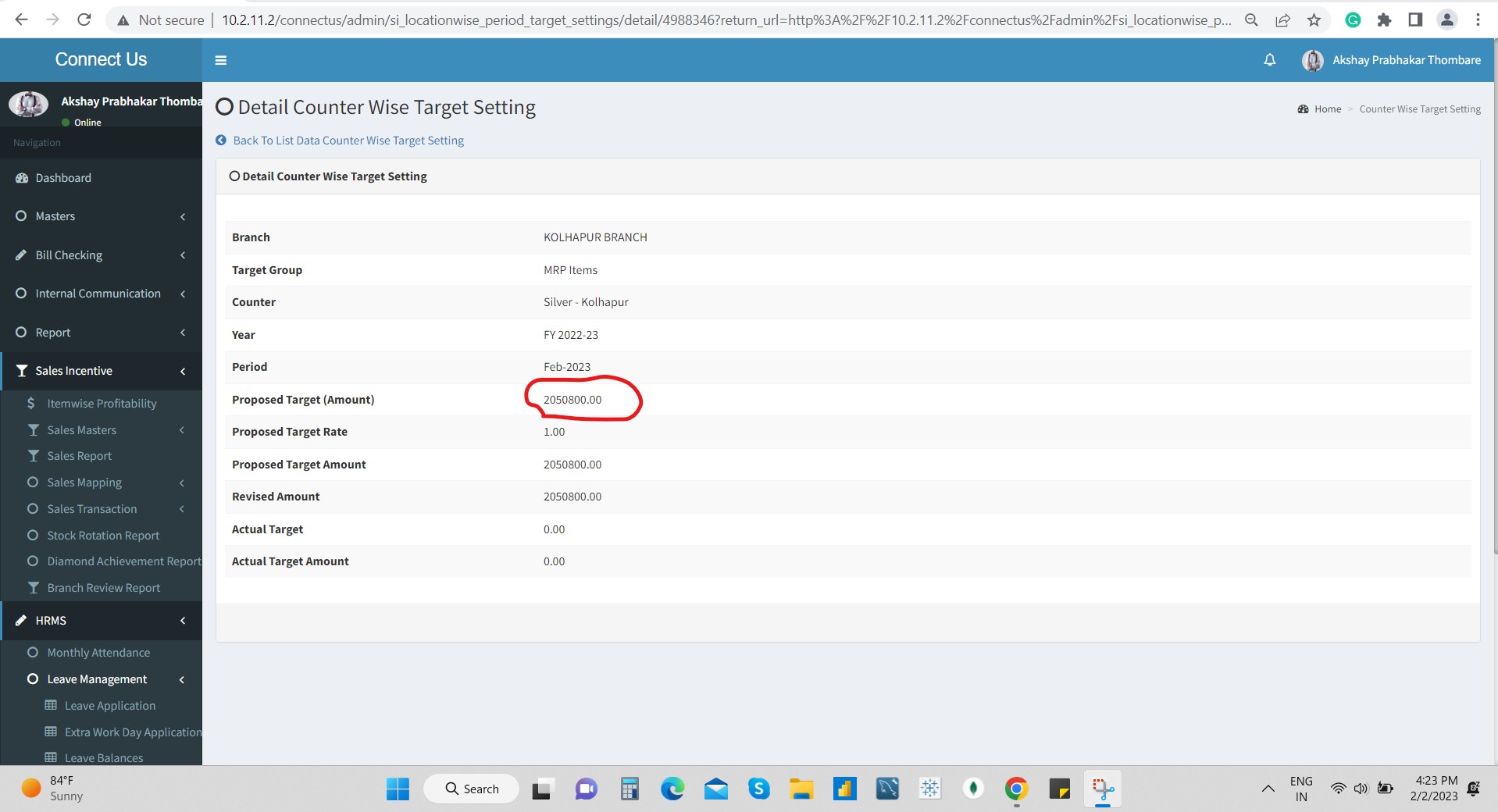The image size is (1498, 812).
Task: Open Home breadcrumb link
Action: pyautogui.click(x=1327, y=109)
